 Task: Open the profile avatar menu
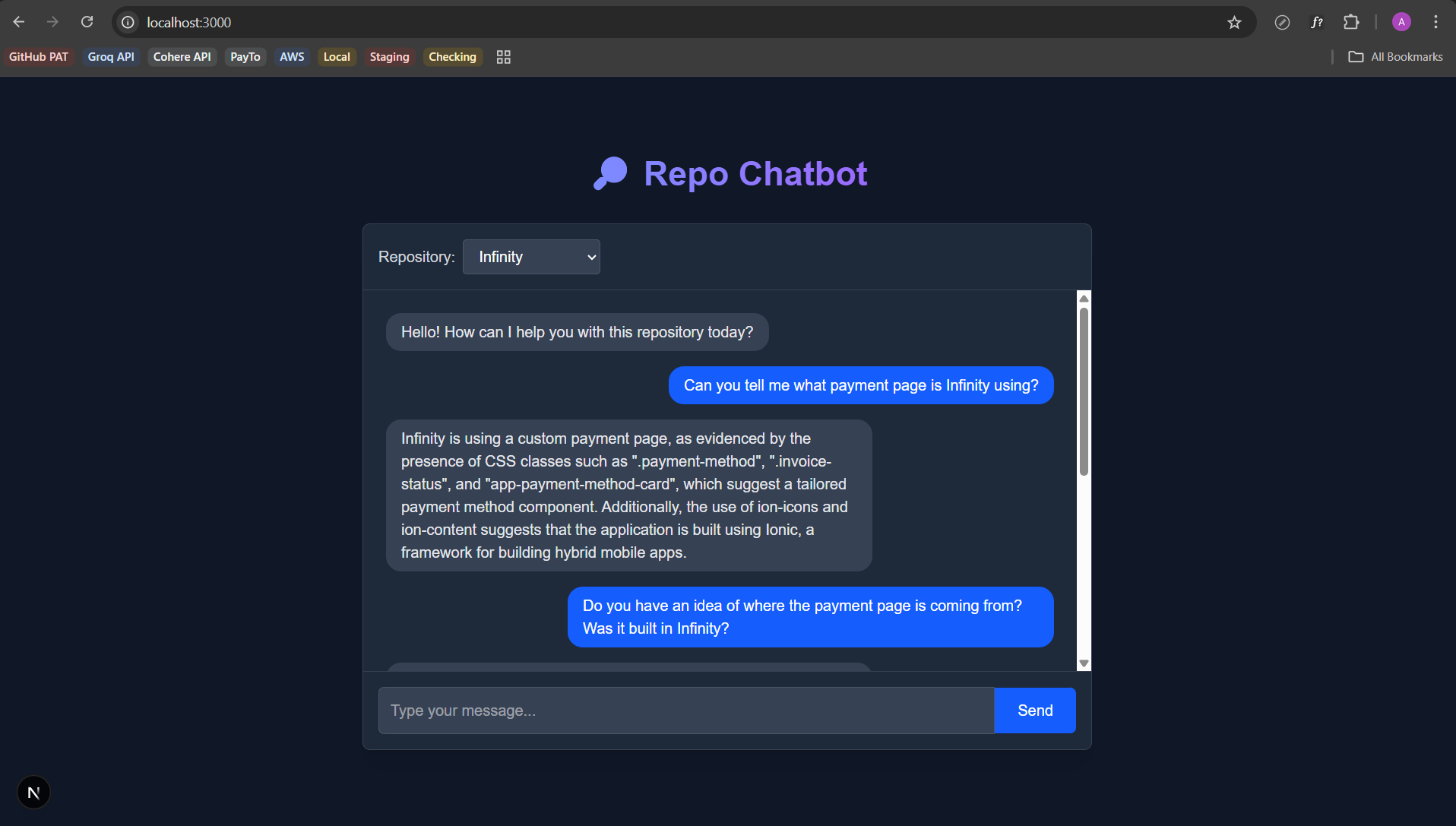click(x=1401, y=22)
